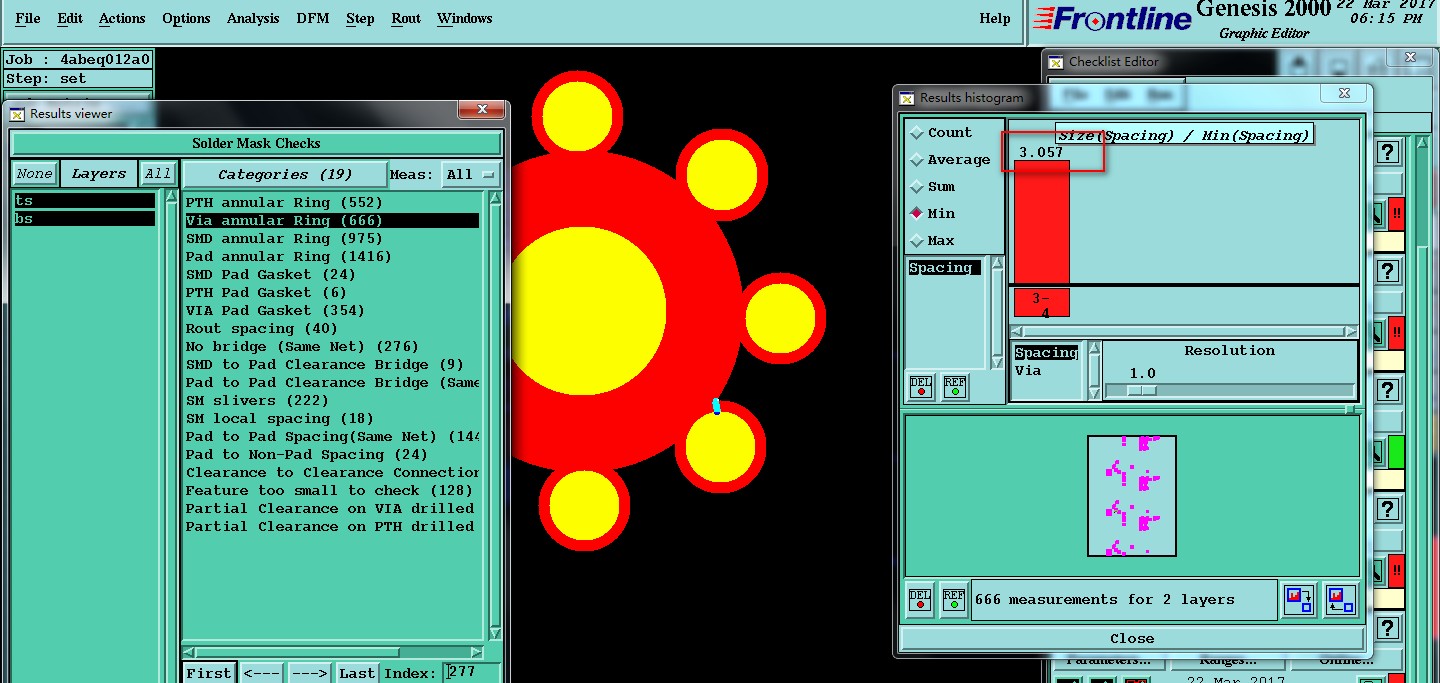The width and height of the screenshot is (1440, 683).
Task: Open the File menu
Action: tap(28, 18)
